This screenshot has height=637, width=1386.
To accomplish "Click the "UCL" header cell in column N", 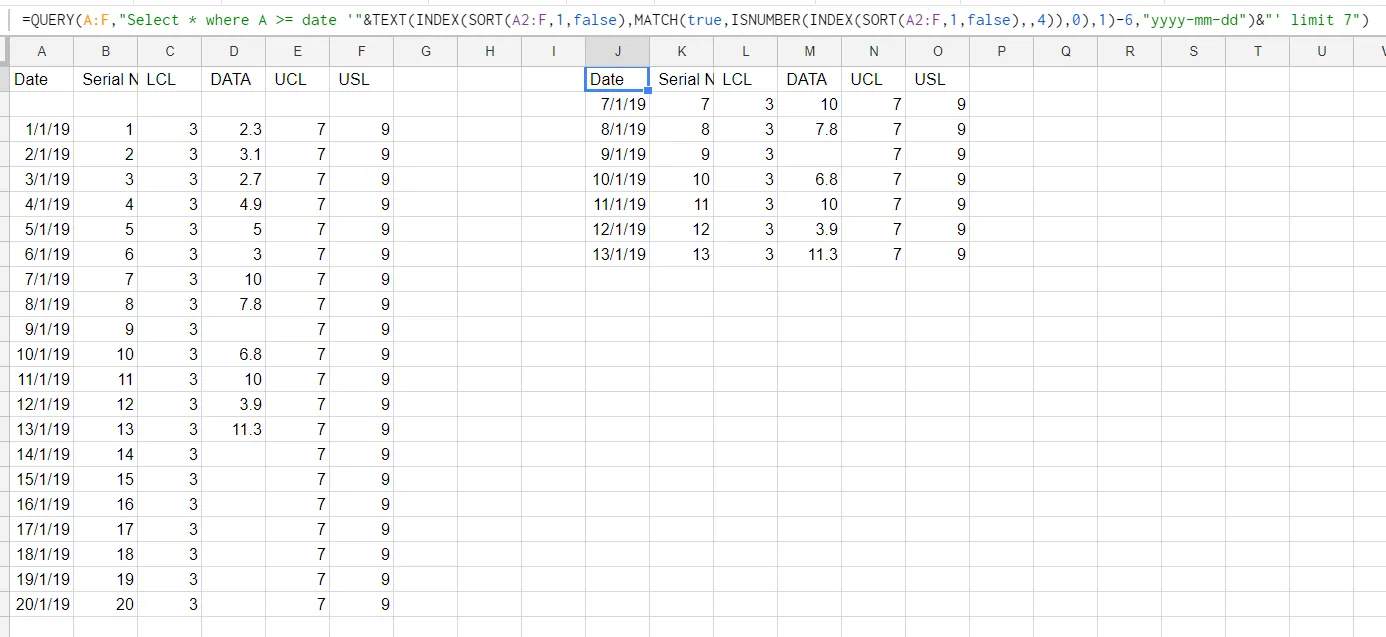I will pos(874,79).
